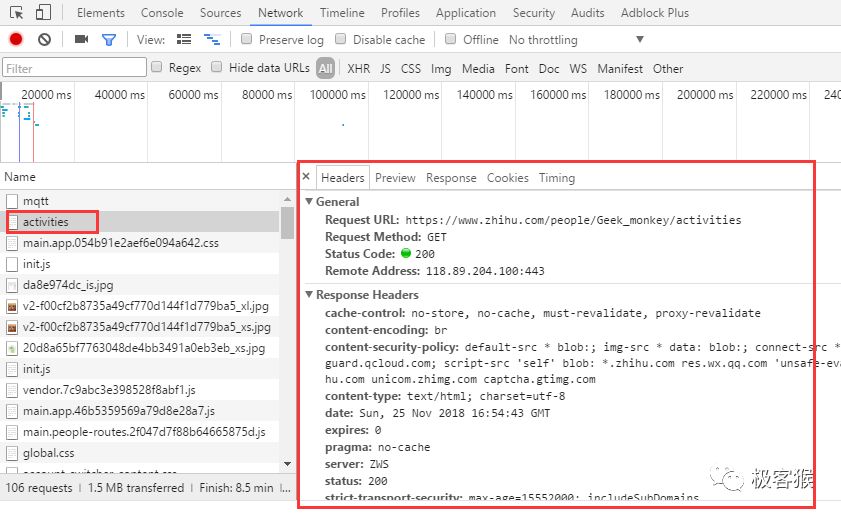Select the Network tab
Screen dimensions: 841x516
click(x=281, y=13)
